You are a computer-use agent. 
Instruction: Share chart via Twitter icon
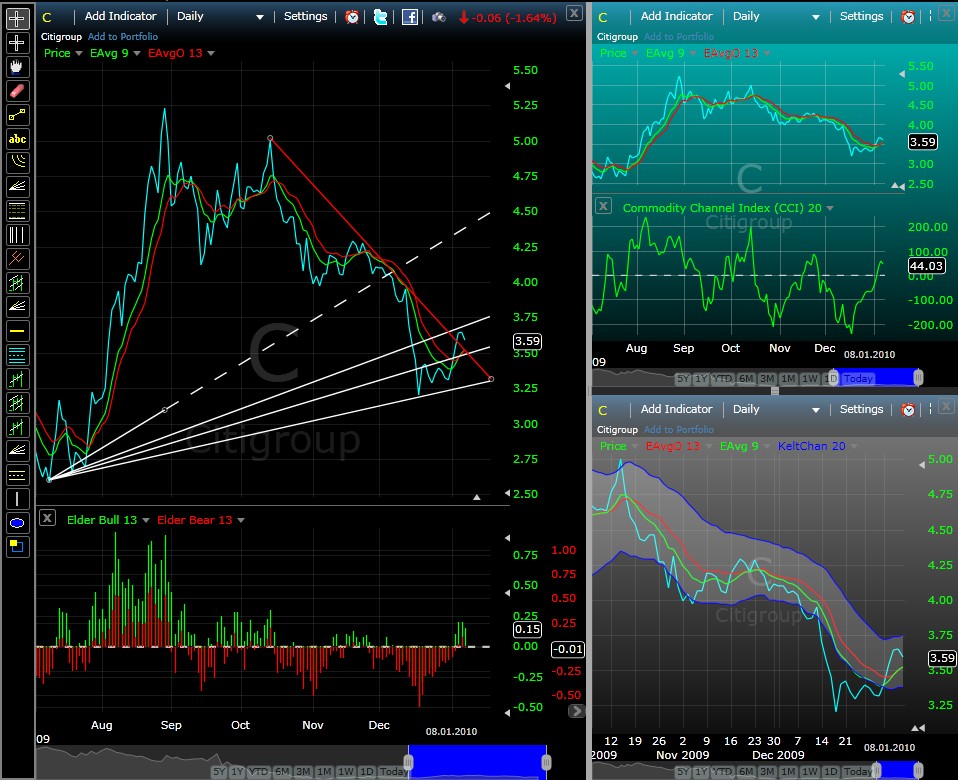380,17
